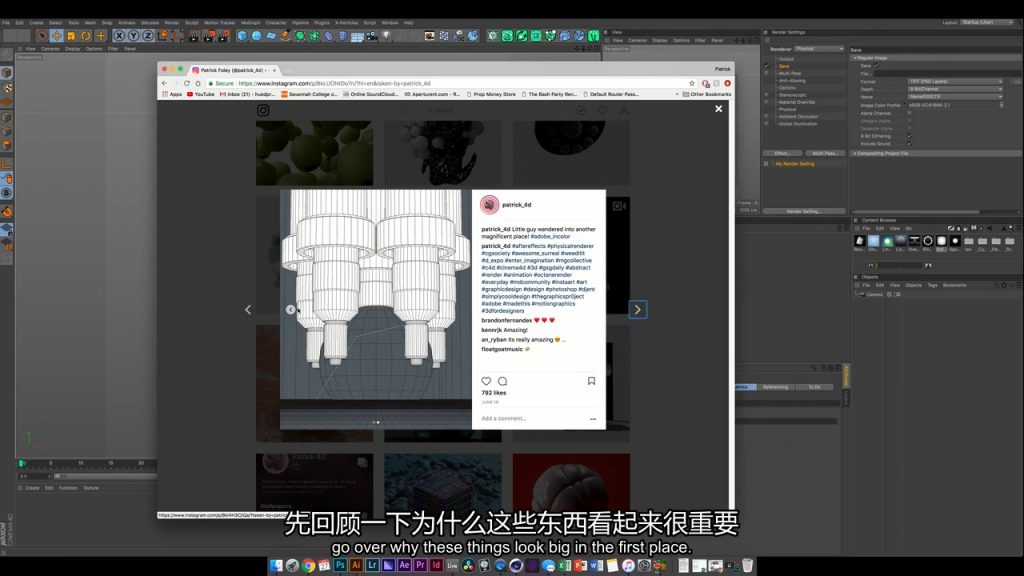The width and height of the screenshot is (1024, 576).
Task: Click the Render Settings horizontal scrollbar
Action: click(916, 212)
